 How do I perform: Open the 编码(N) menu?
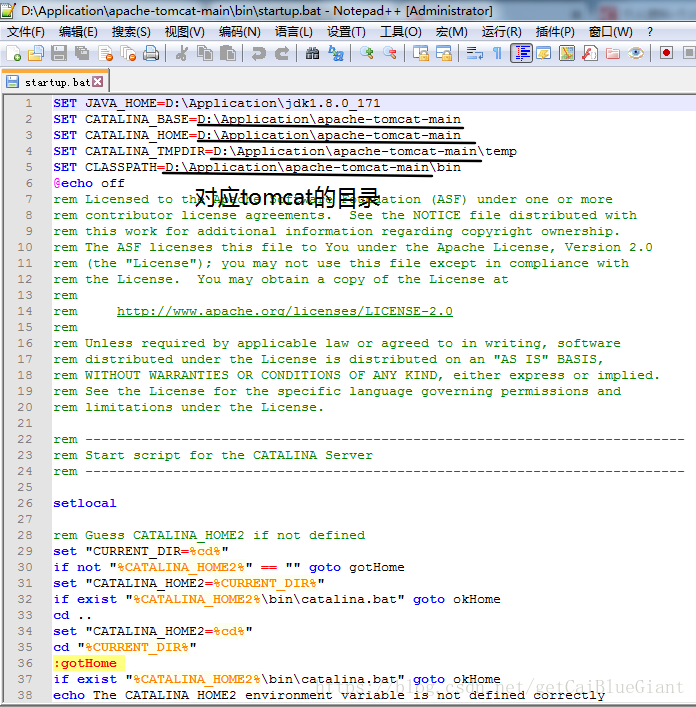click(239, 32)
